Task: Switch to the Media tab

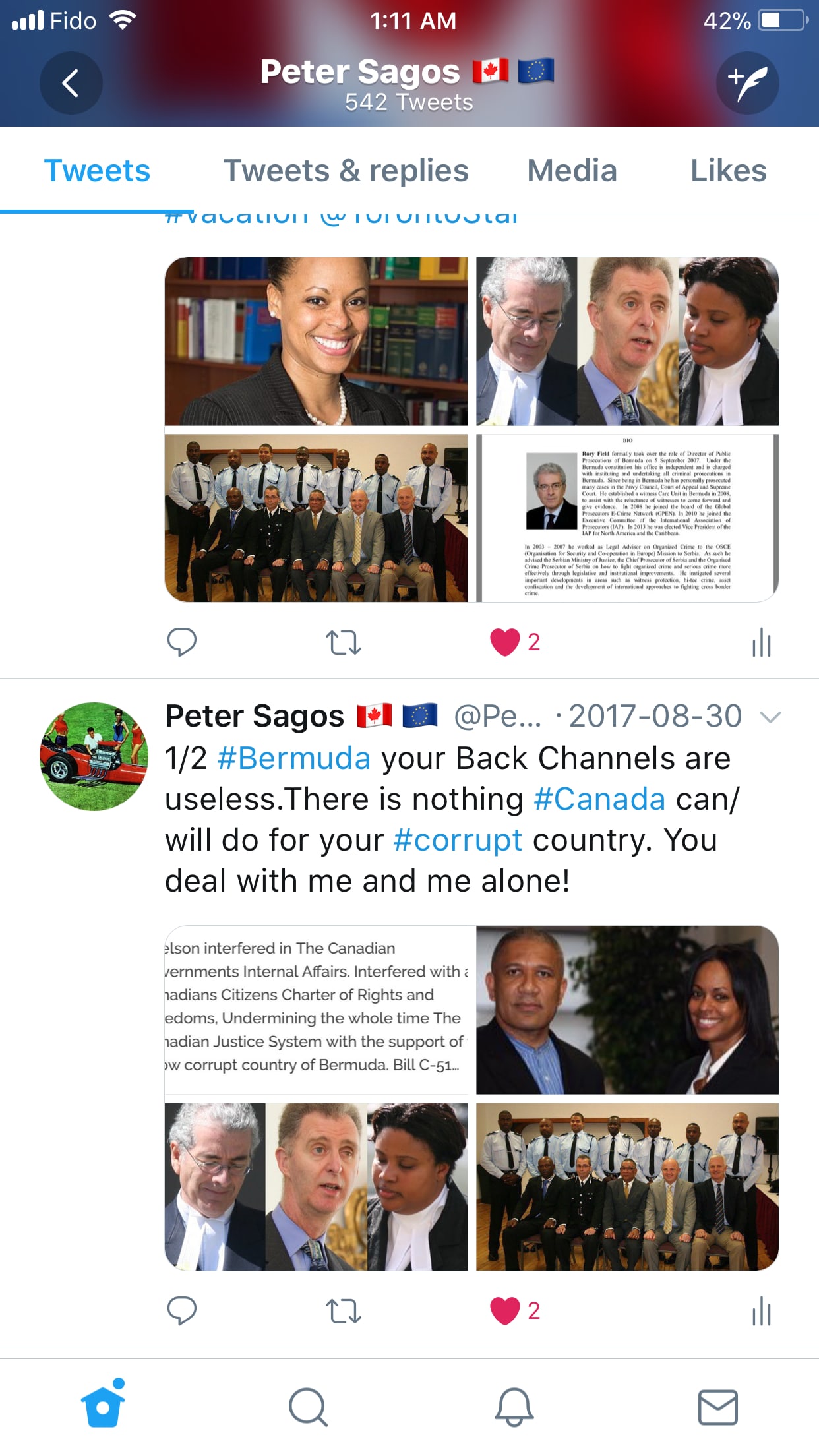Action: (x=572, y=171)
